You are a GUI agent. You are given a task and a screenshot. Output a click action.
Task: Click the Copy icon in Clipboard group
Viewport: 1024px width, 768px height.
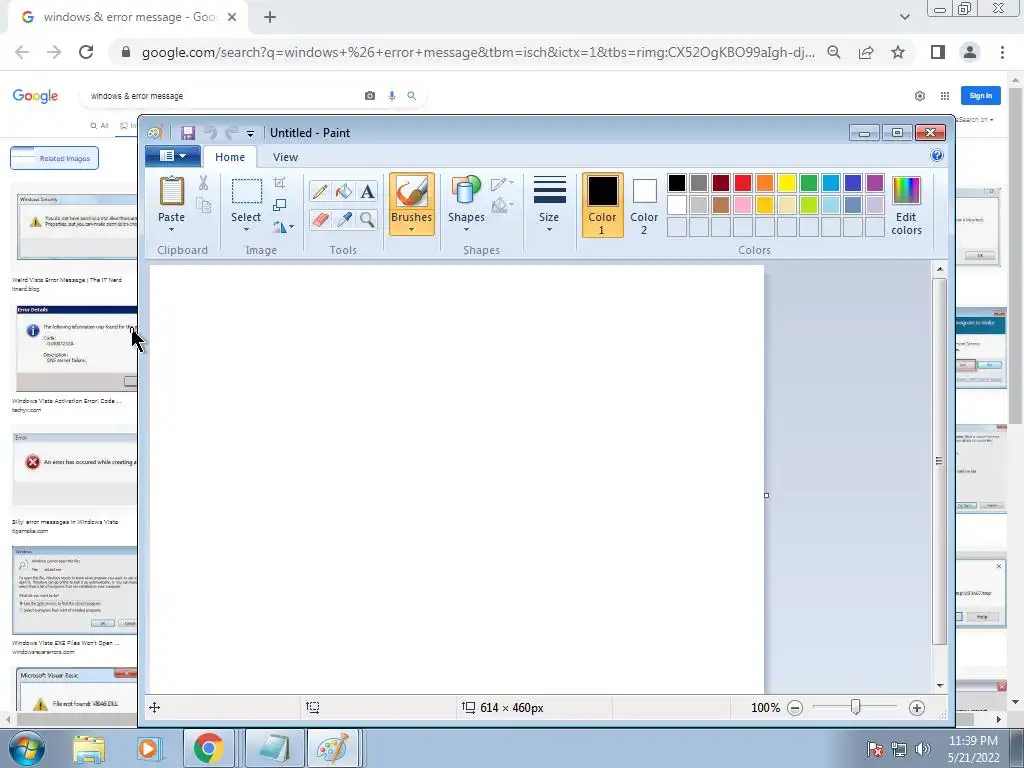click(204, 206)
